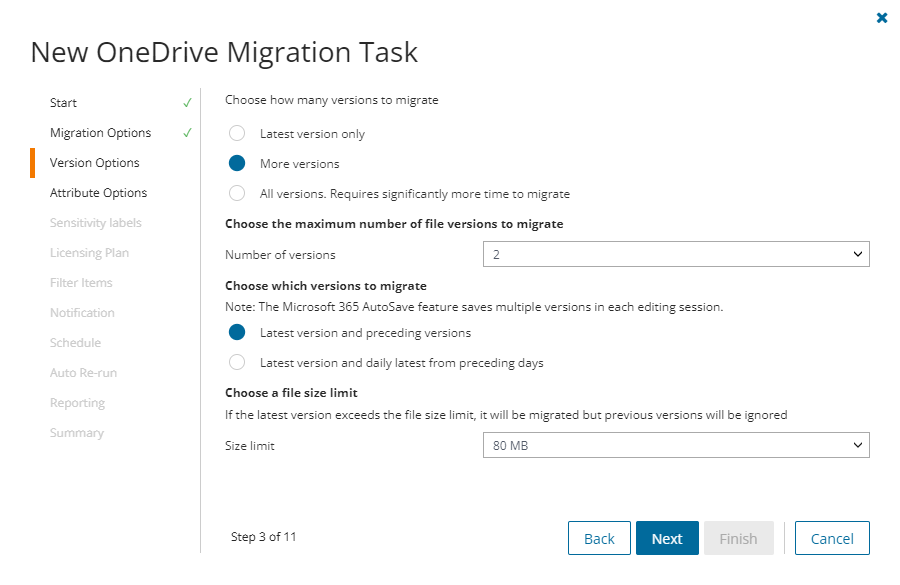Choose All versions radio button
This screenshot has height=585, width=900.
[237, 194]
